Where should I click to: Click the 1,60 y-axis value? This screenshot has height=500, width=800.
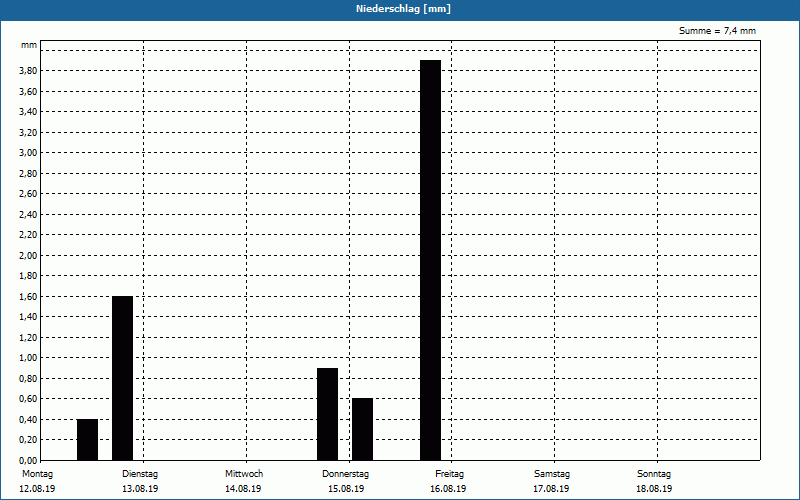tap(28, 296)
